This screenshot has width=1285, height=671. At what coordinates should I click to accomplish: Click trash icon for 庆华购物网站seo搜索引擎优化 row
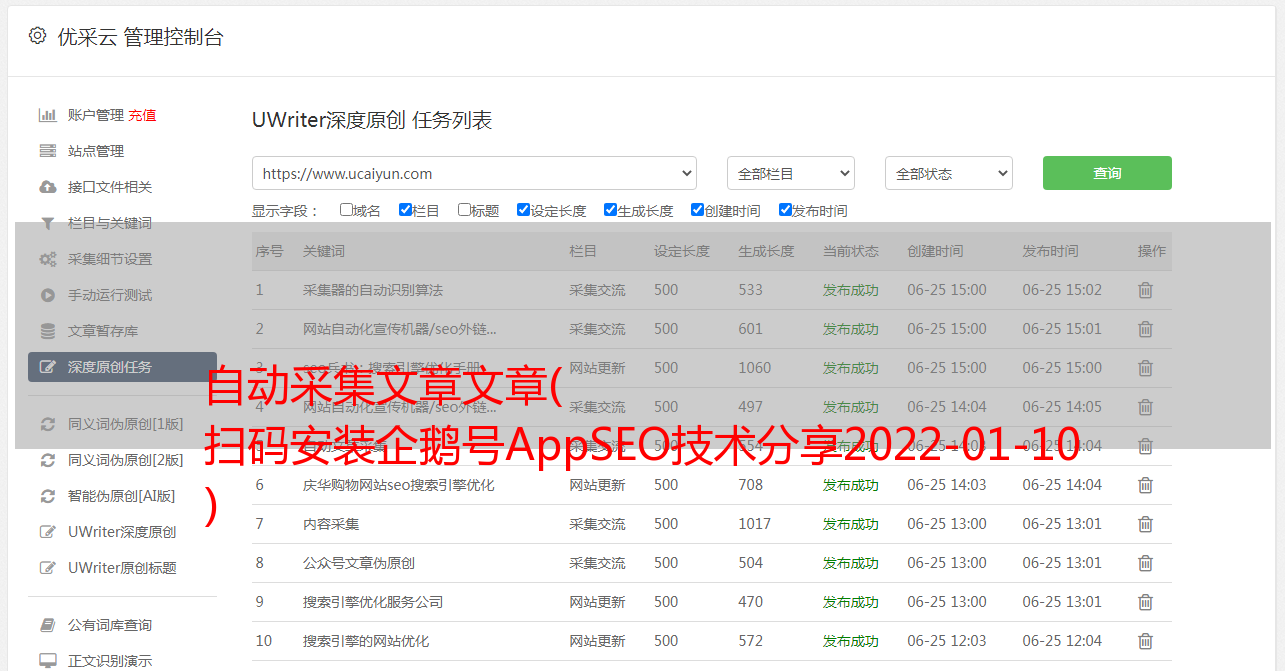[1145, 485]
